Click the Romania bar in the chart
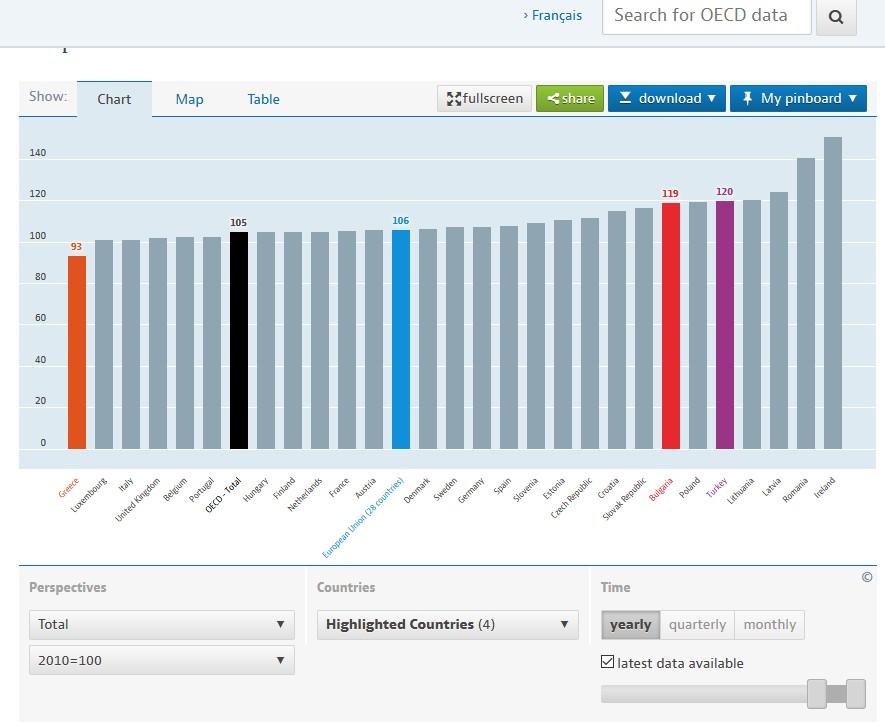The image size is (885, 722). point(805,304)
